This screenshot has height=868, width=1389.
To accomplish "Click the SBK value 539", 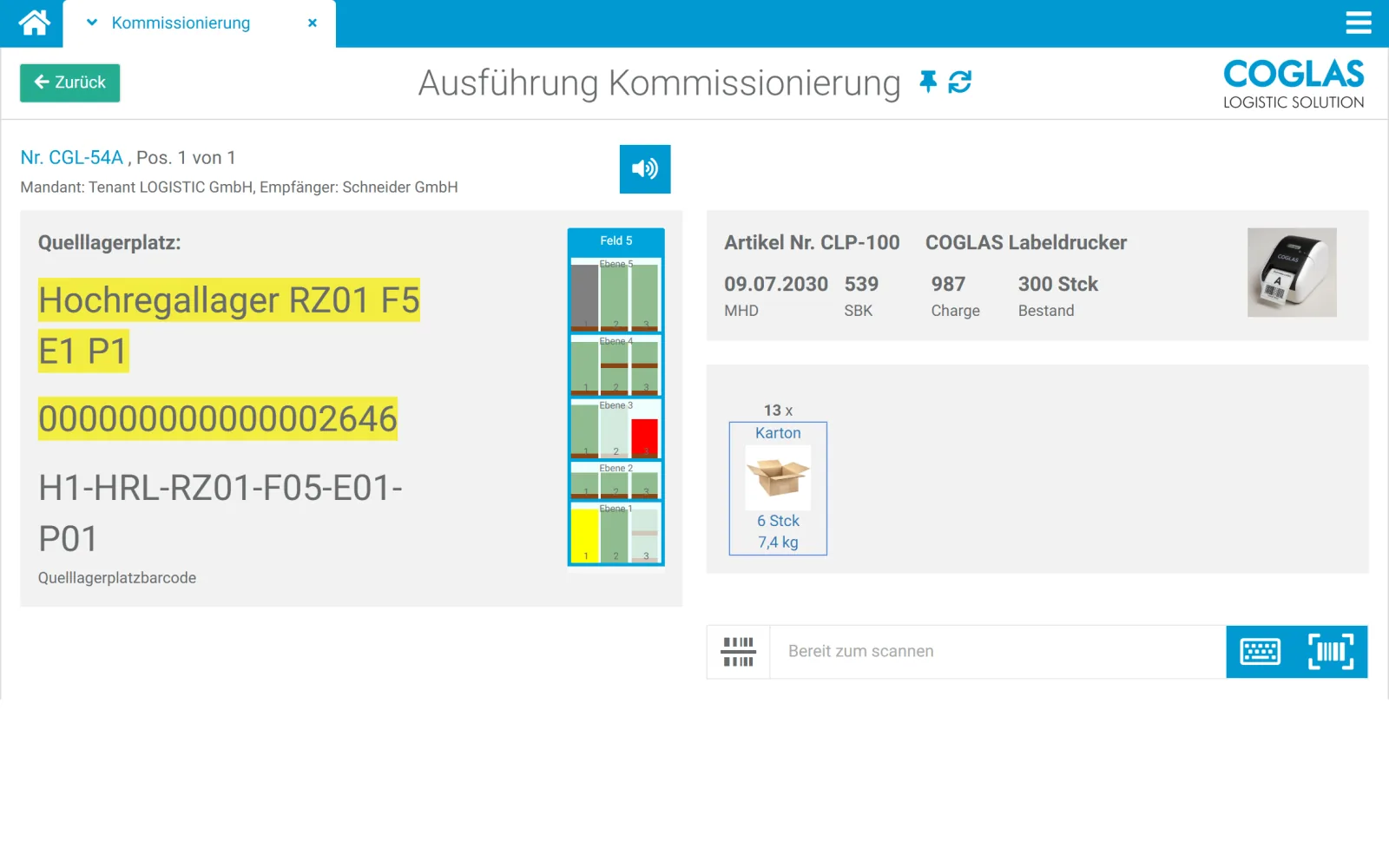I will coord(861,284).
